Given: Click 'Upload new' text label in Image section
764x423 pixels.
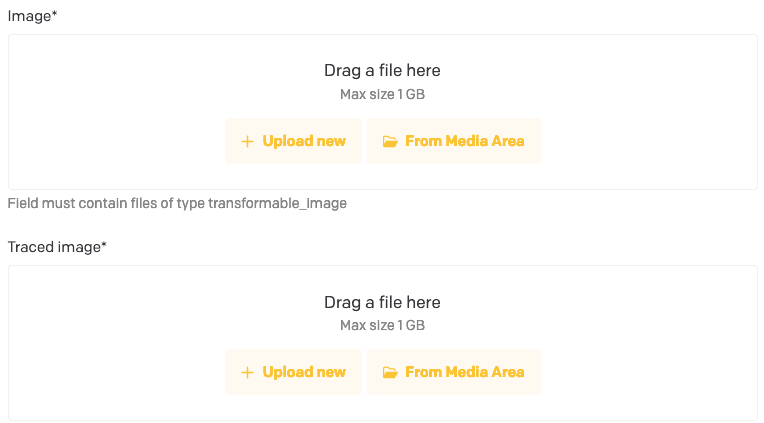Looking at the screenshot, I should click(x=304, y=141).
